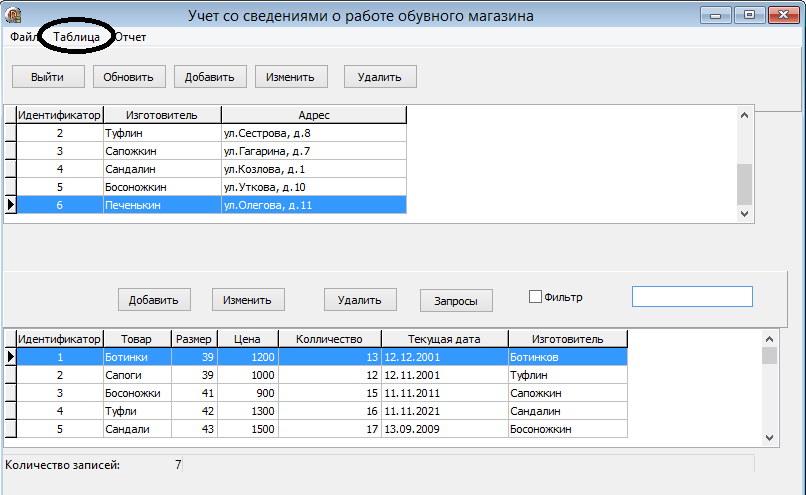Enable the Фильтр checkbox
The width and height of the screenshot is (806, 495).
tap(535, 297)
